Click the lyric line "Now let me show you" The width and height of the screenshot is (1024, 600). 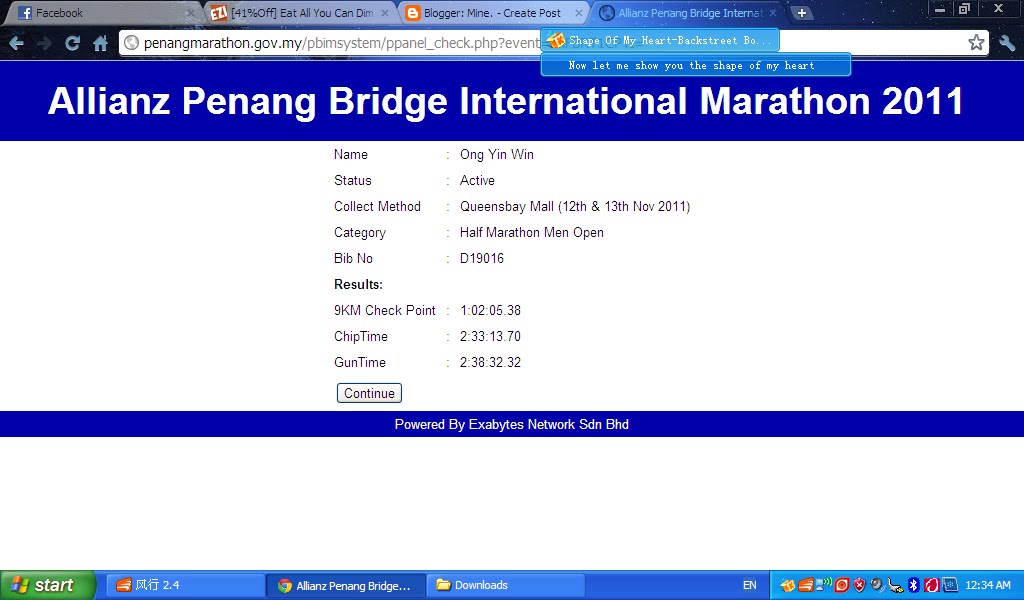pos(696,65)
